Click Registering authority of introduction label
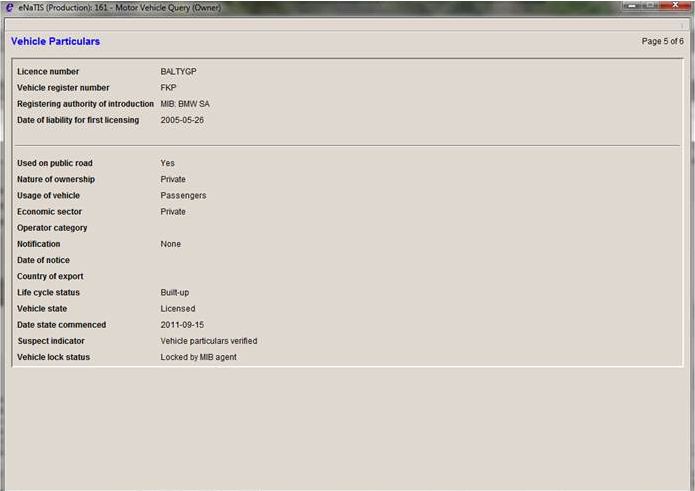This screenshot has width=695, height=491. tap(85, 104)
